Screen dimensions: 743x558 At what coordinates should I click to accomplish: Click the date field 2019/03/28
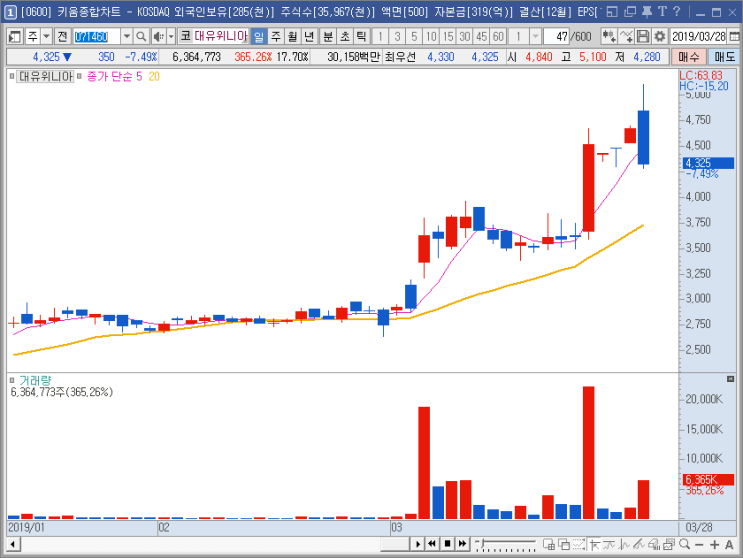pyautogui.click(x=699, y=36)
